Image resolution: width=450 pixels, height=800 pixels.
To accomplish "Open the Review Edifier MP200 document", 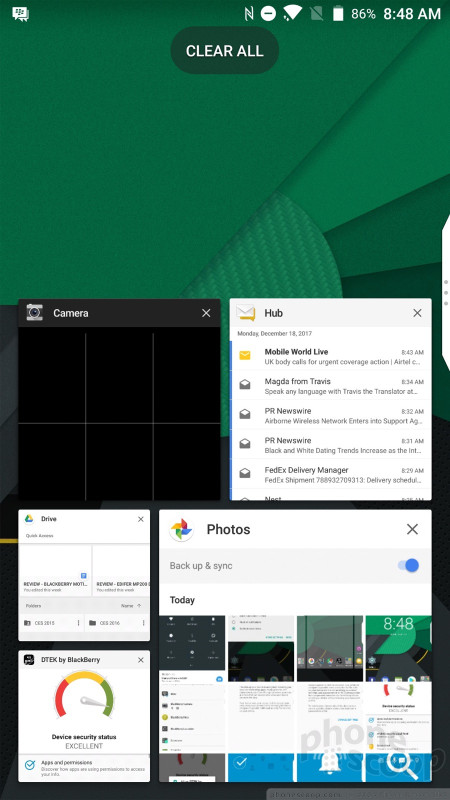I will 121,570.
